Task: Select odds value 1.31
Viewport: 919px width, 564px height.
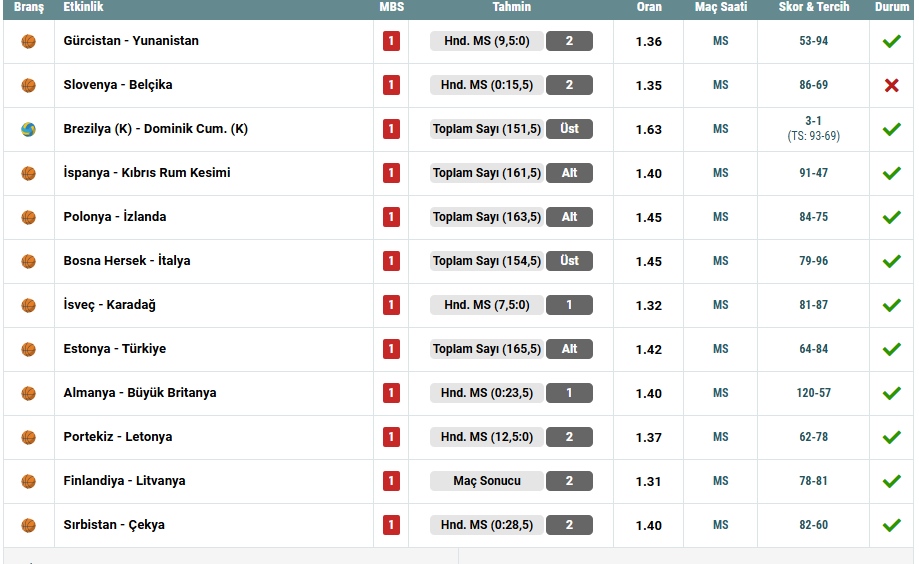Action: (x=649, y=481)
